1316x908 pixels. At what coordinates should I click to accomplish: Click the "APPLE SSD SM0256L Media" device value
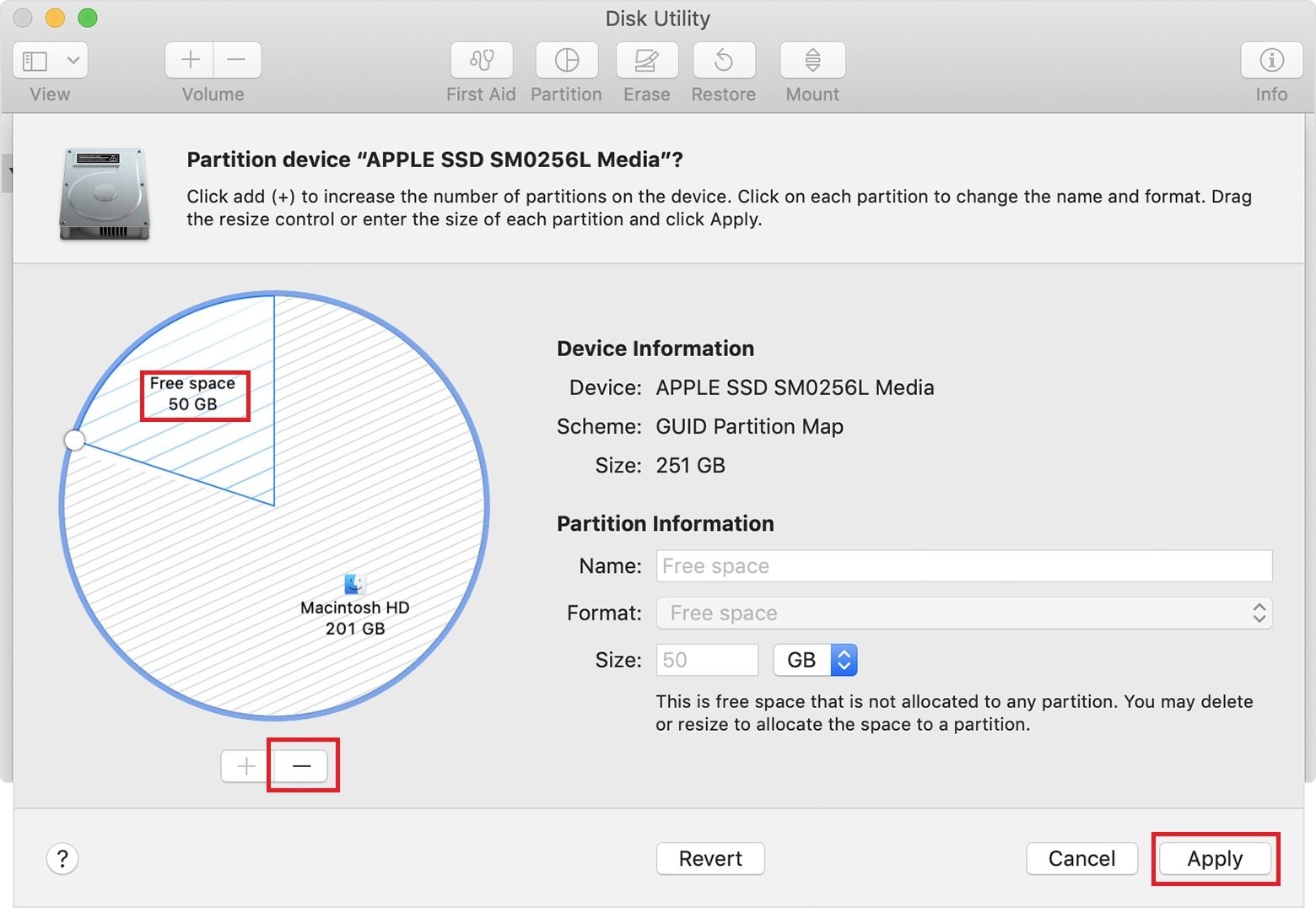click(x=795, y=388)
